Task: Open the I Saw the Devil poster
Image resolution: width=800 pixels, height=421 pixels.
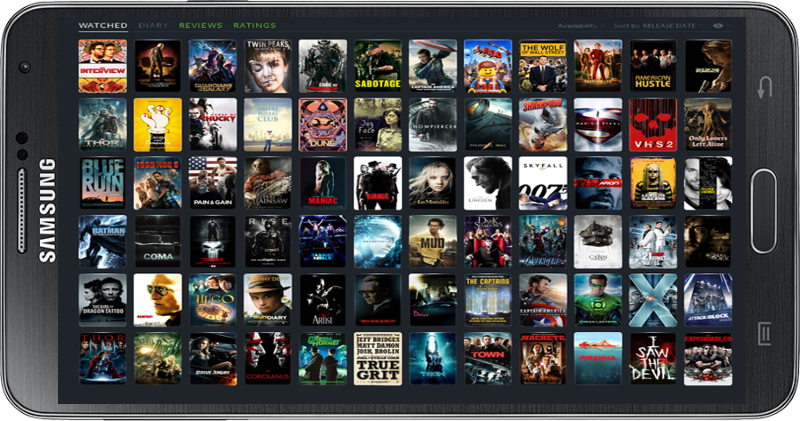Action: (x=653, y=359)
